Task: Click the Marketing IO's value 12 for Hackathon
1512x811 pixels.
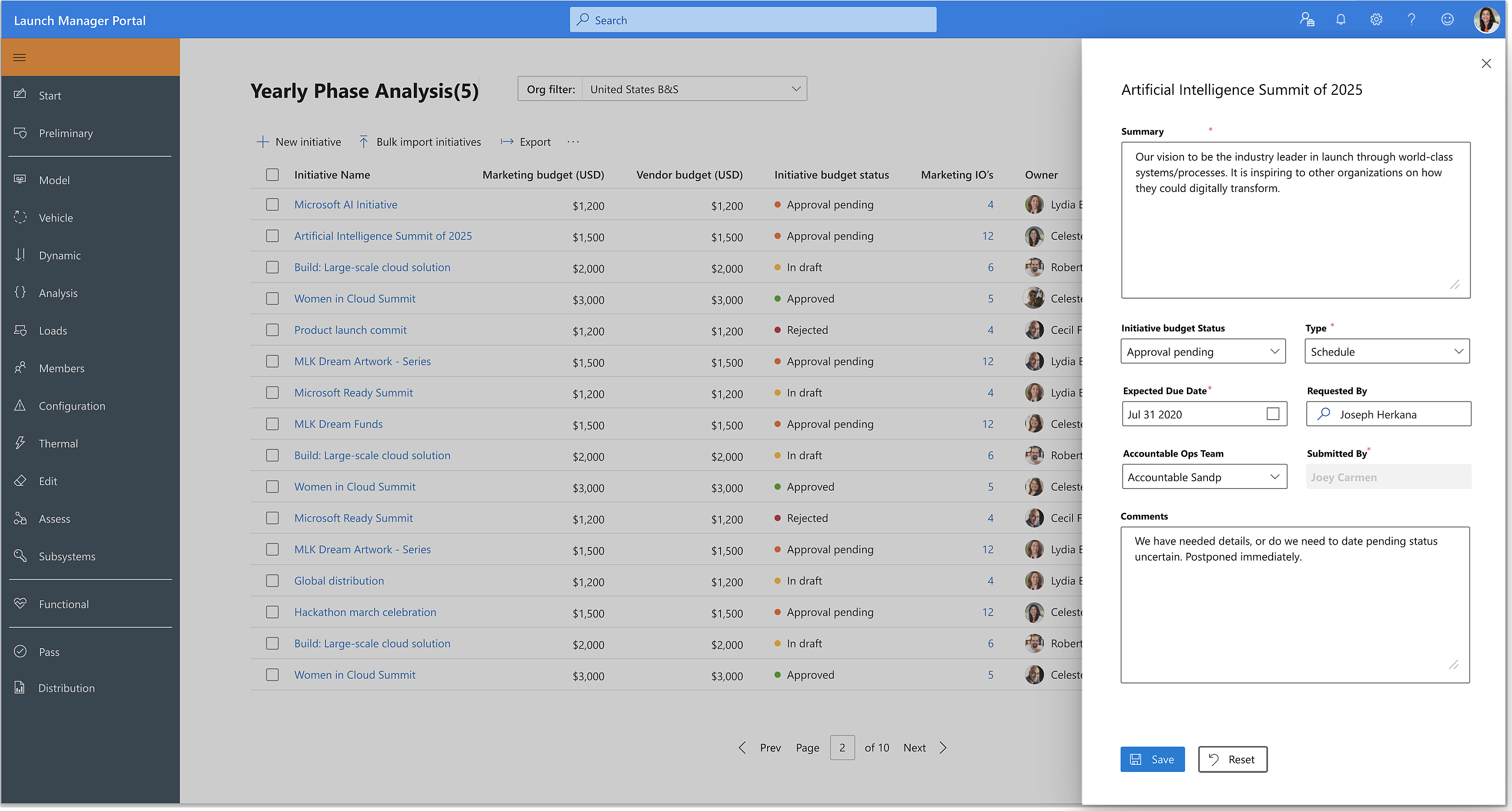Action: tap(988, 612)
